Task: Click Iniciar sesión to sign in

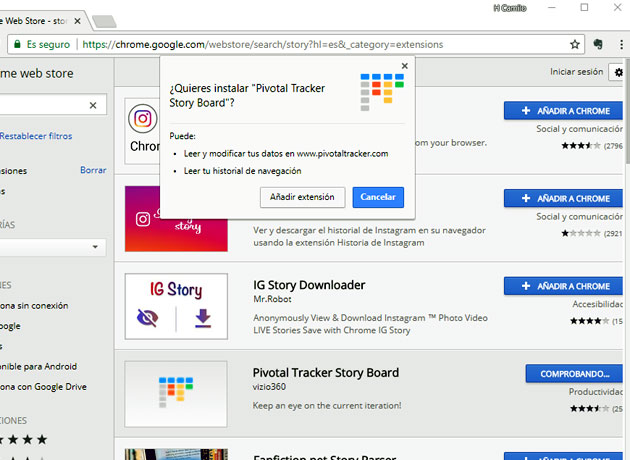Action: coord(576,72)
